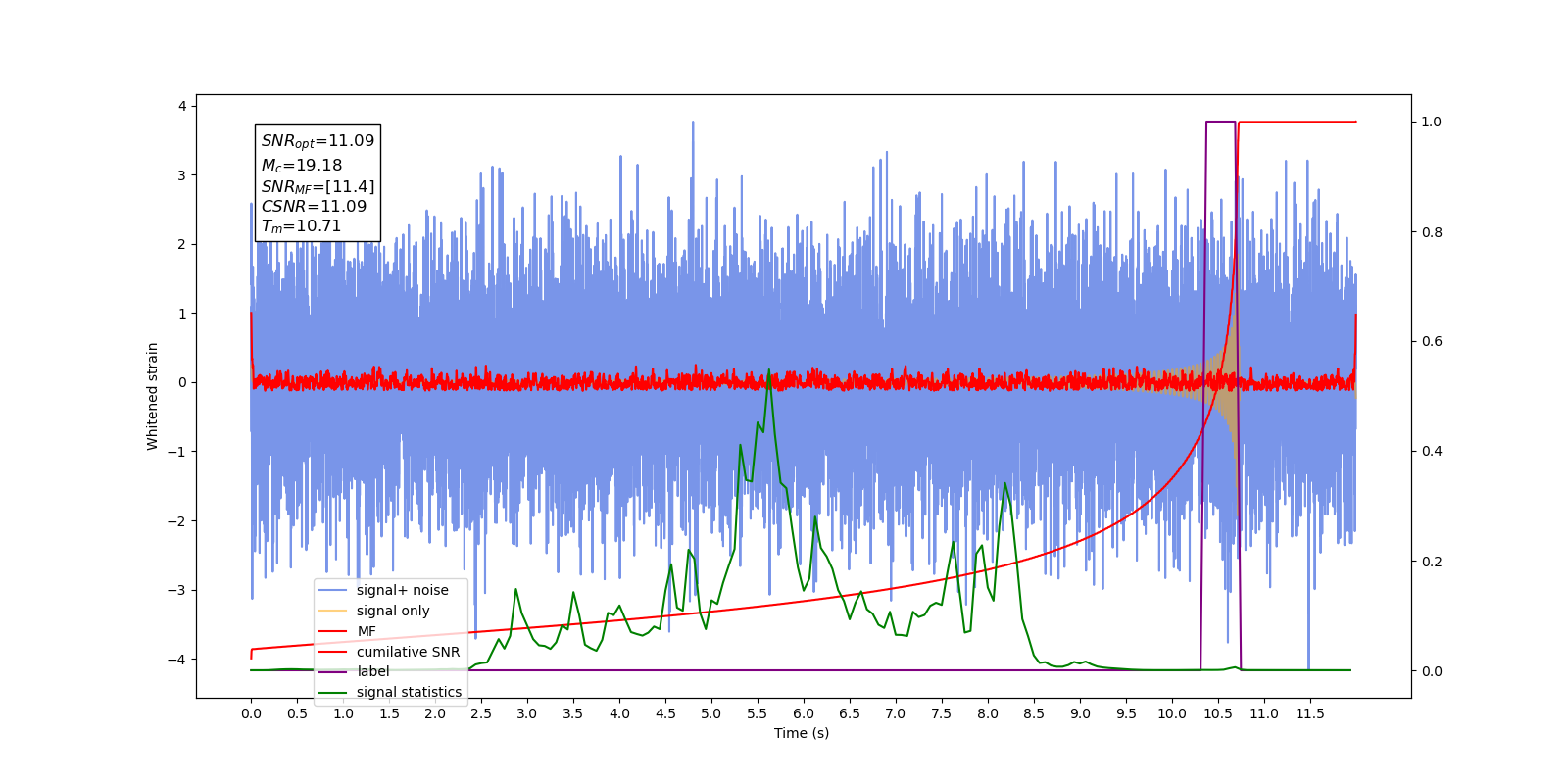Click the right axis tick label 0.8
The width and height of the screenshot is (1568, 784).
click(x=1432, y=232)
